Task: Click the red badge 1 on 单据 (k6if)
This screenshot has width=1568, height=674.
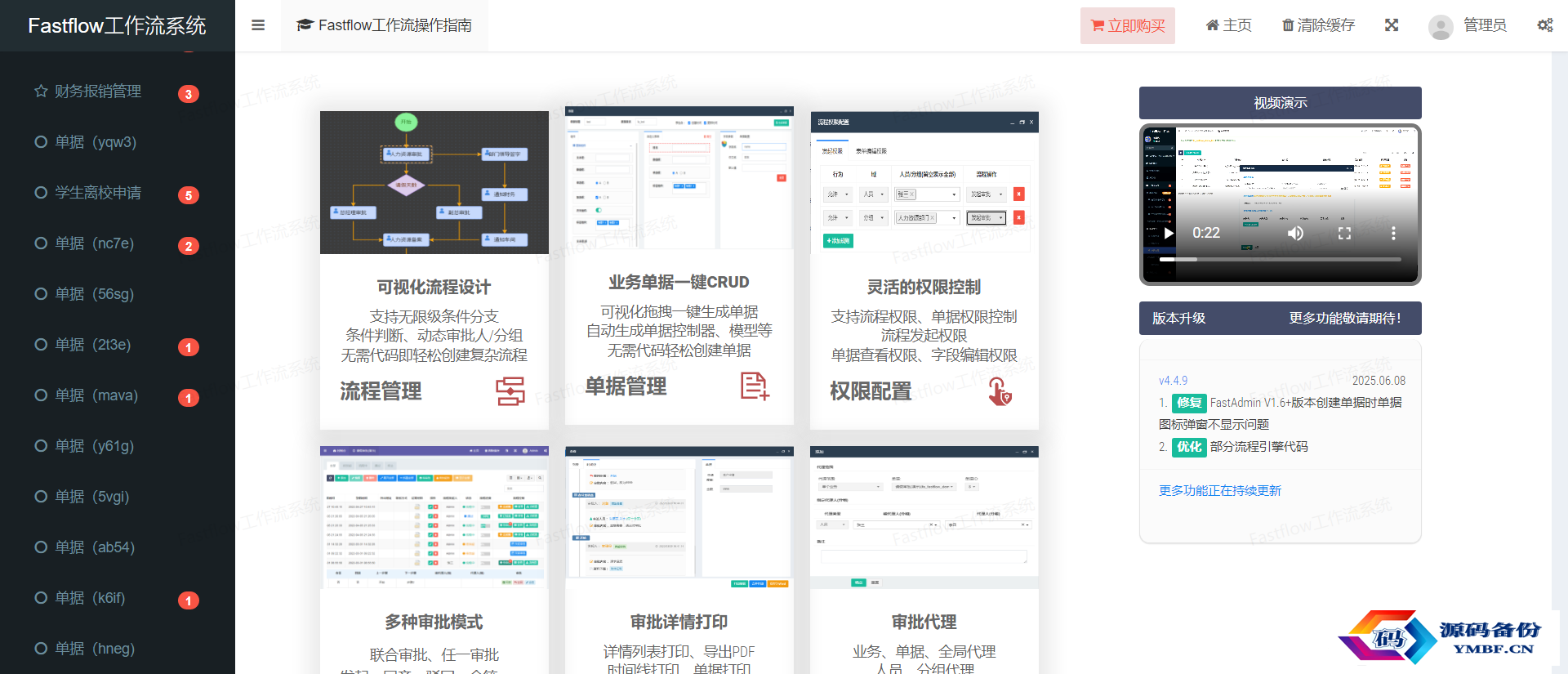Action: pos(189,600)
